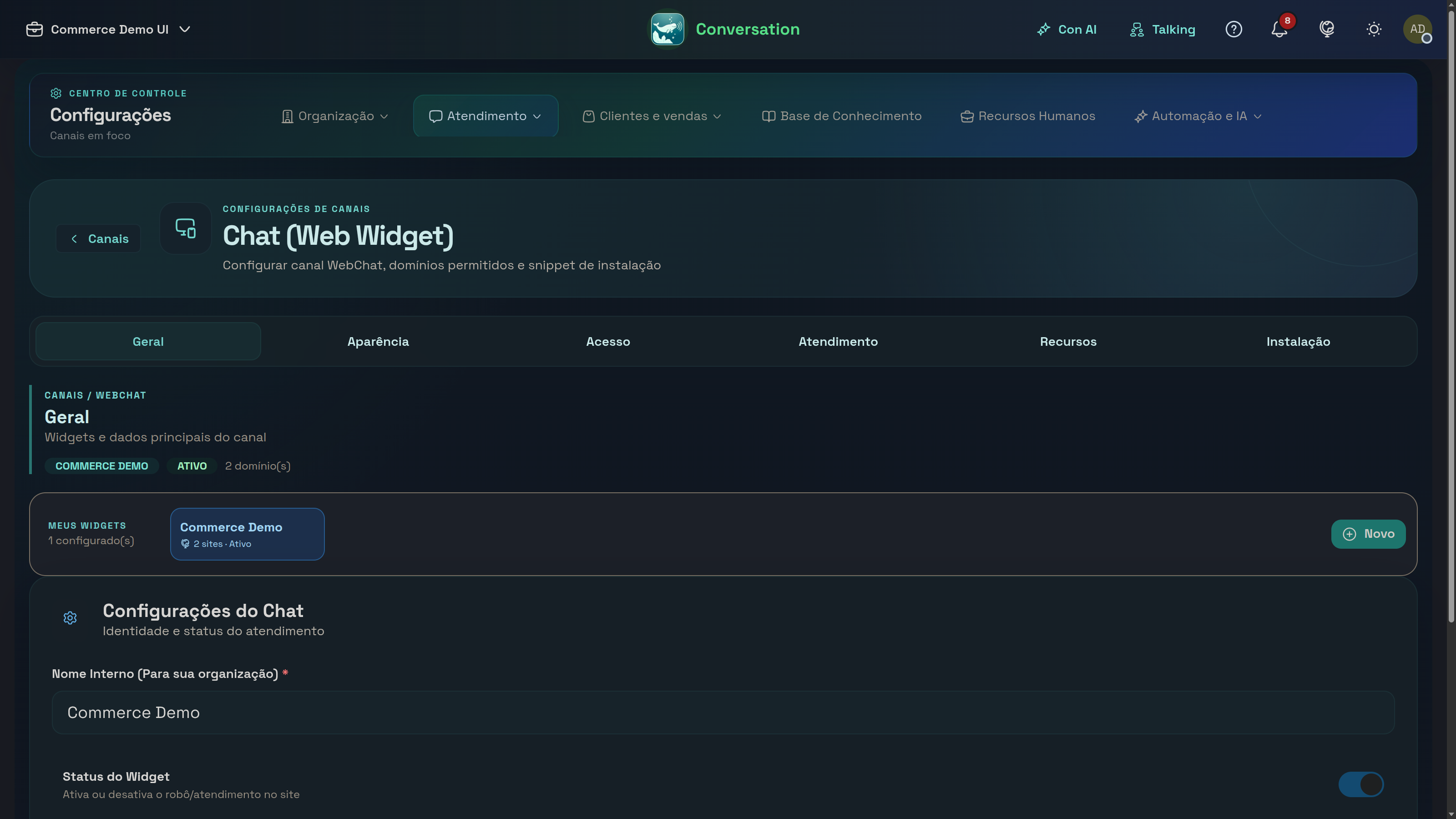
Task: Open the Organização dropdown menu
Action: (335, 116)
